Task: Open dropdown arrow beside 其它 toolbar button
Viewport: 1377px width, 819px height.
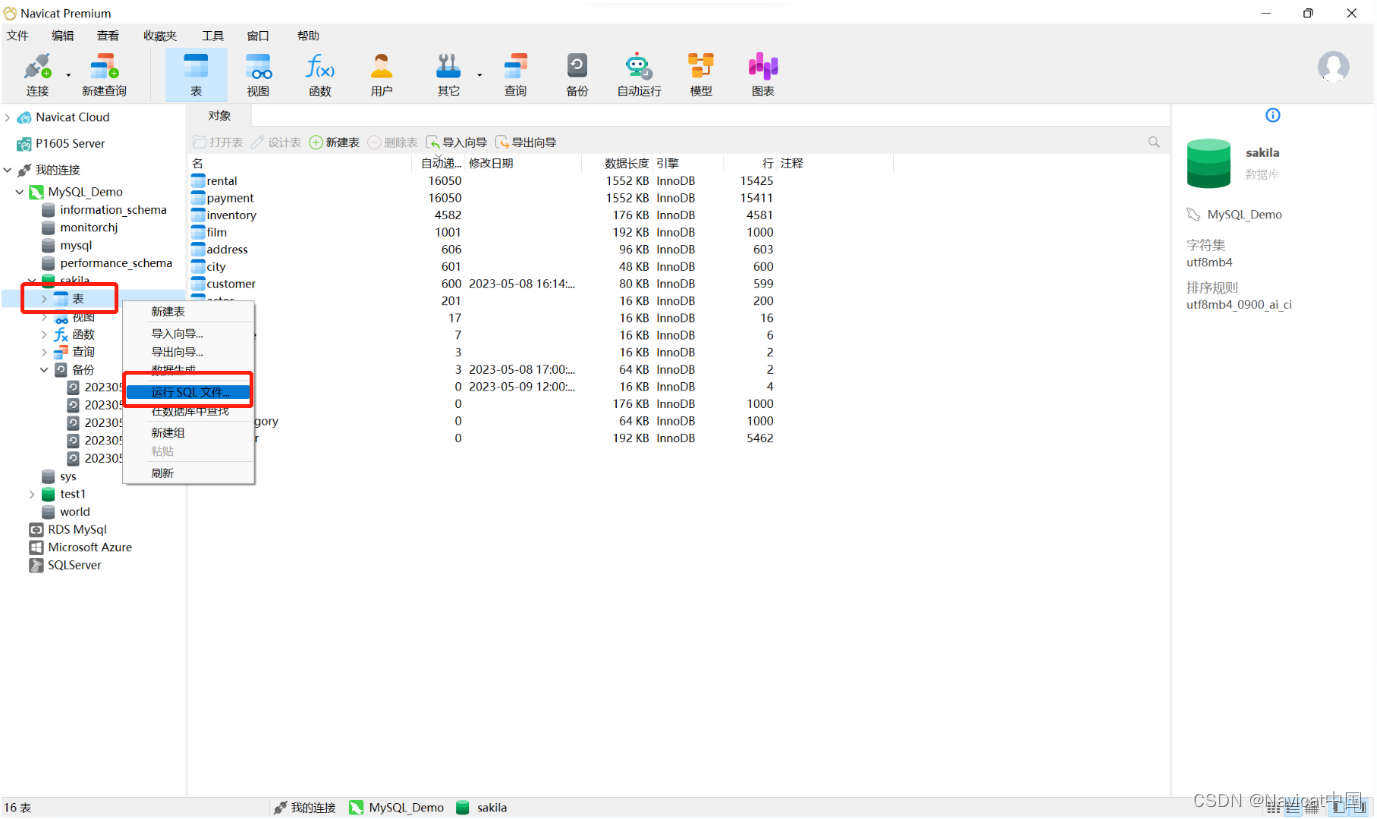Action: (479, 75)
